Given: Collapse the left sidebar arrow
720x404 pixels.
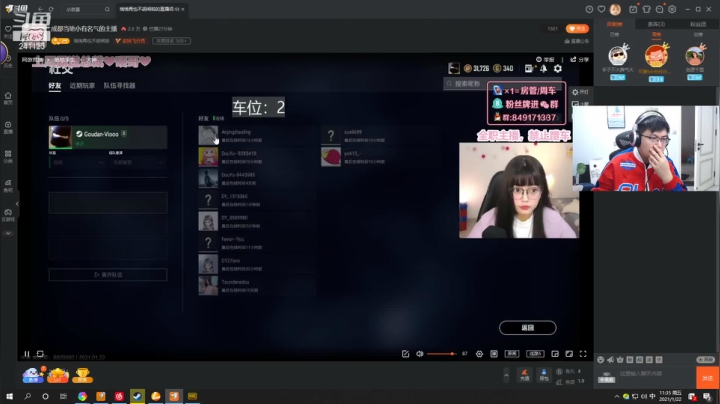Looking at the screenshot, I should click(x=17, y=204).
